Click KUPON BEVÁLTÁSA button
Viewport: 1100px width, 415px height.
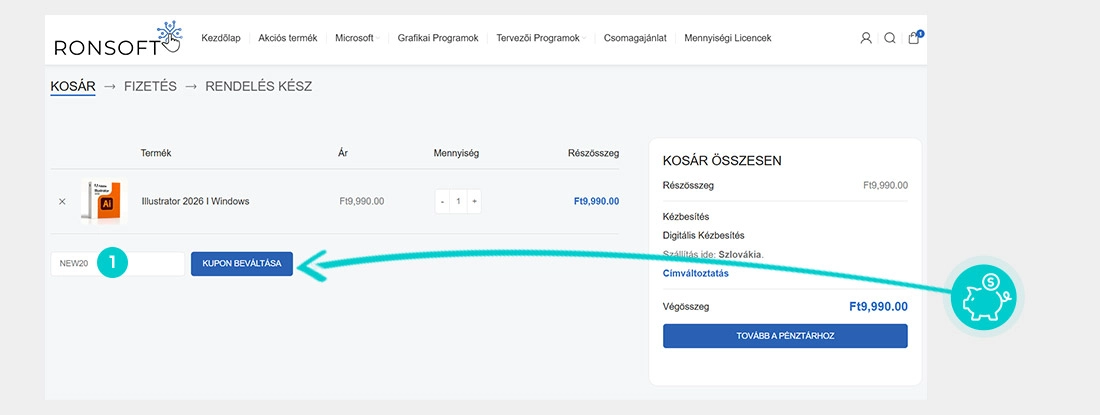click(242, 264)
